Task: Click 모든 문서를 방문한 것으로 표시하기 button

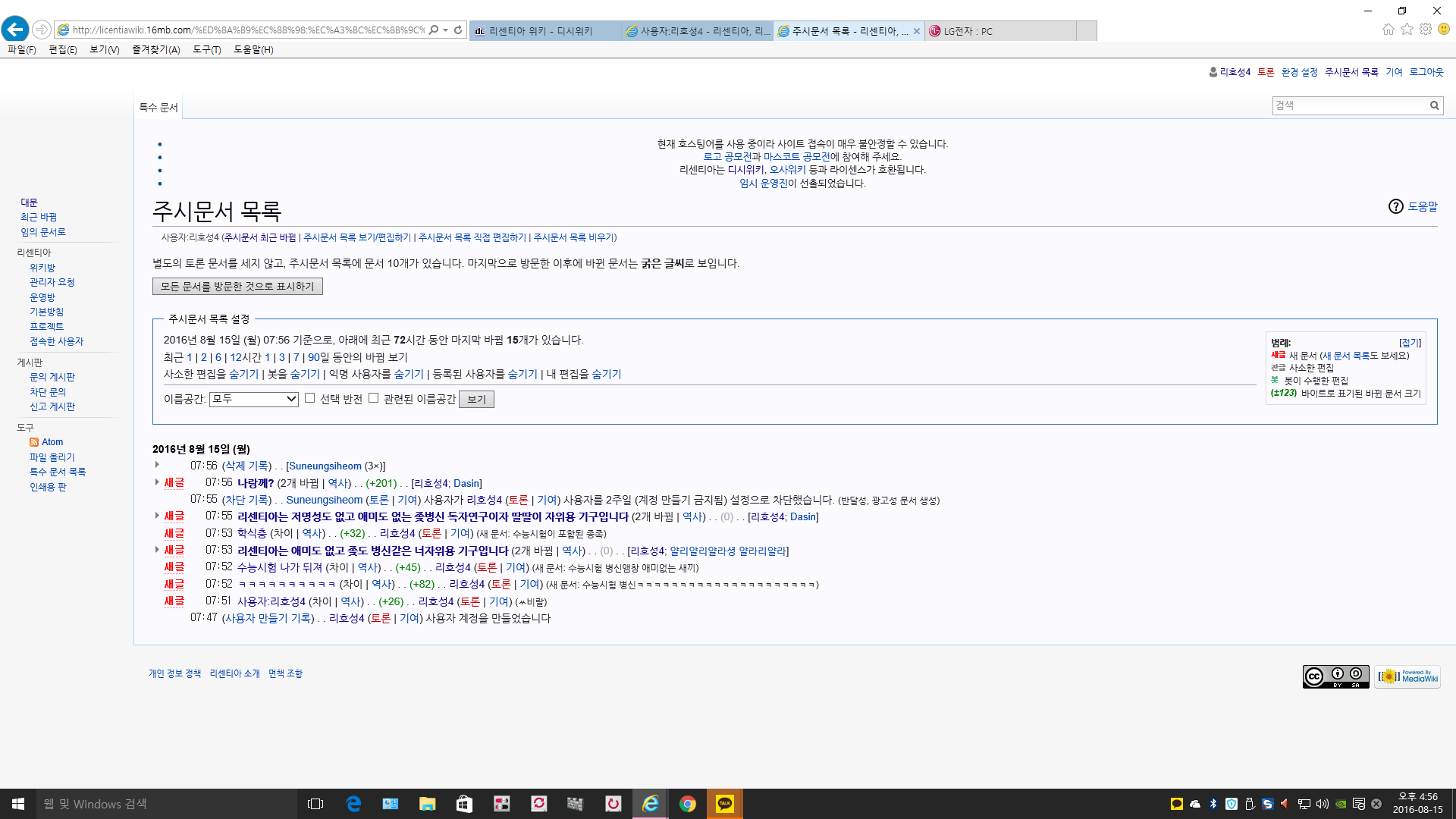Action: [x=237, y=287]
